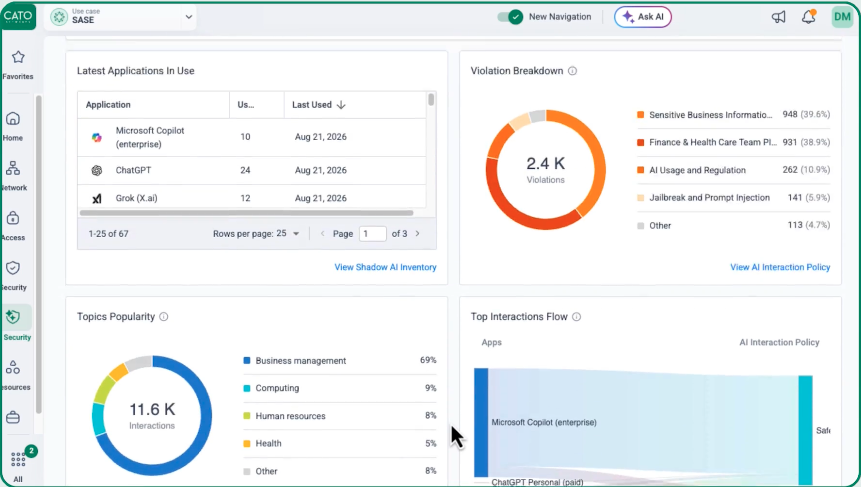Image resolution: width=861 pixels, height=487 pixels.
Task: Open the Security shield with checkmark icon
Action: [13, 268]
